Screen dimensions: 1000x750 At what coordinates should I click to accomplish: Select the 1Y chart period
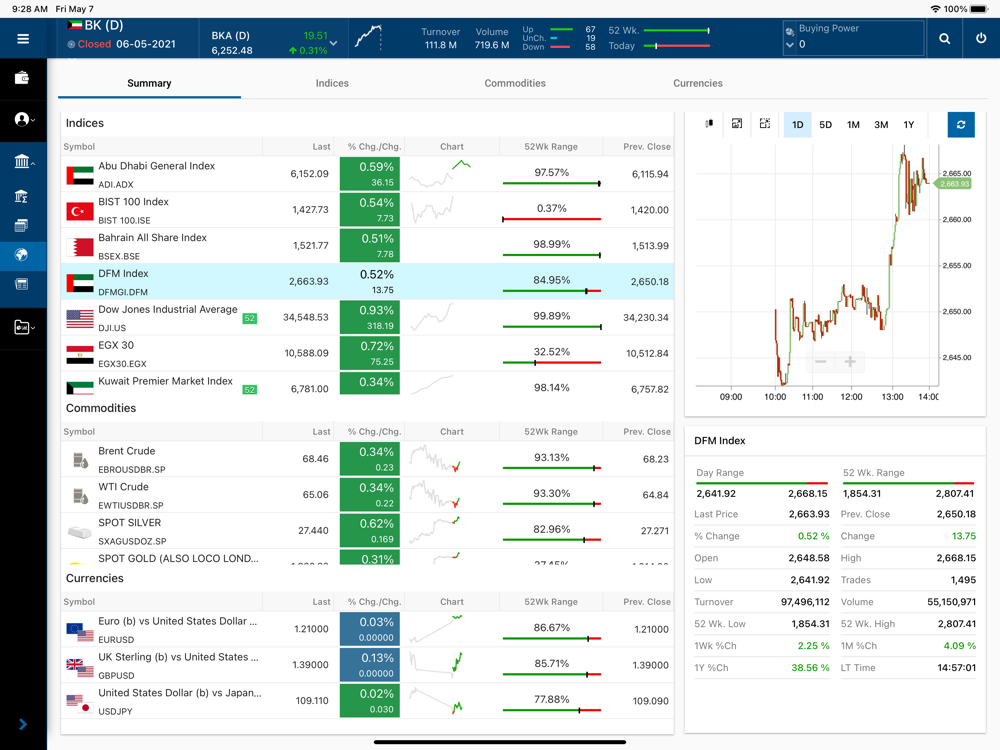click(x=909, y=124)
